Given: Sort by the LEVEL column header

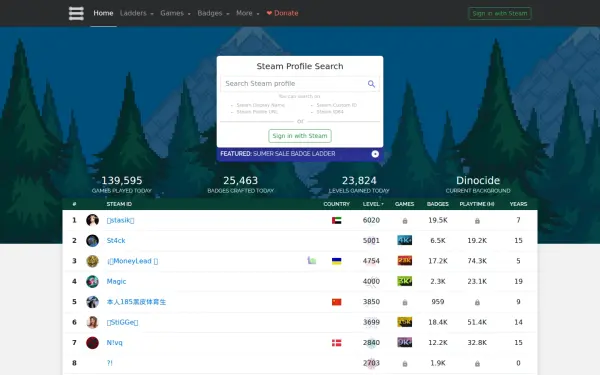Looking at the screenshot, I should pos(373,204).
